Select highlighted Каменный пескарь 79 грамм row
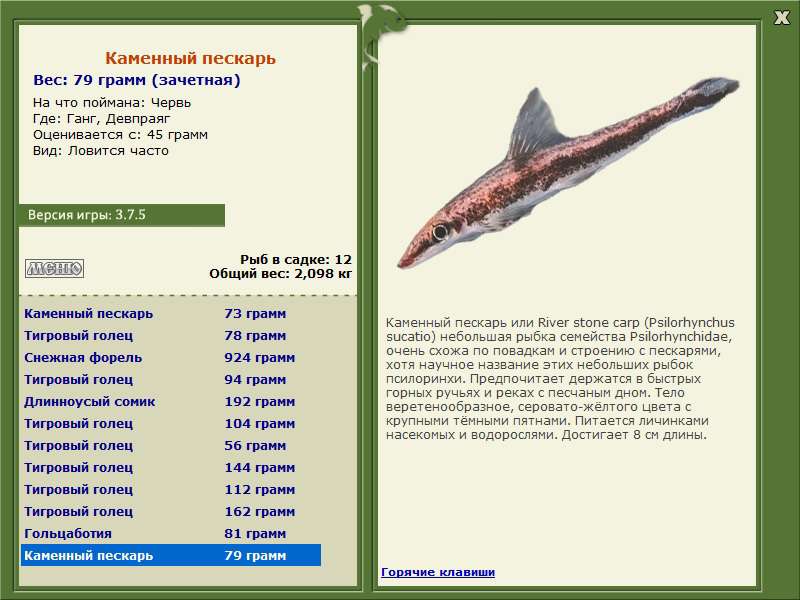This screenshot has width=800, height=600. tap(171, 555)
